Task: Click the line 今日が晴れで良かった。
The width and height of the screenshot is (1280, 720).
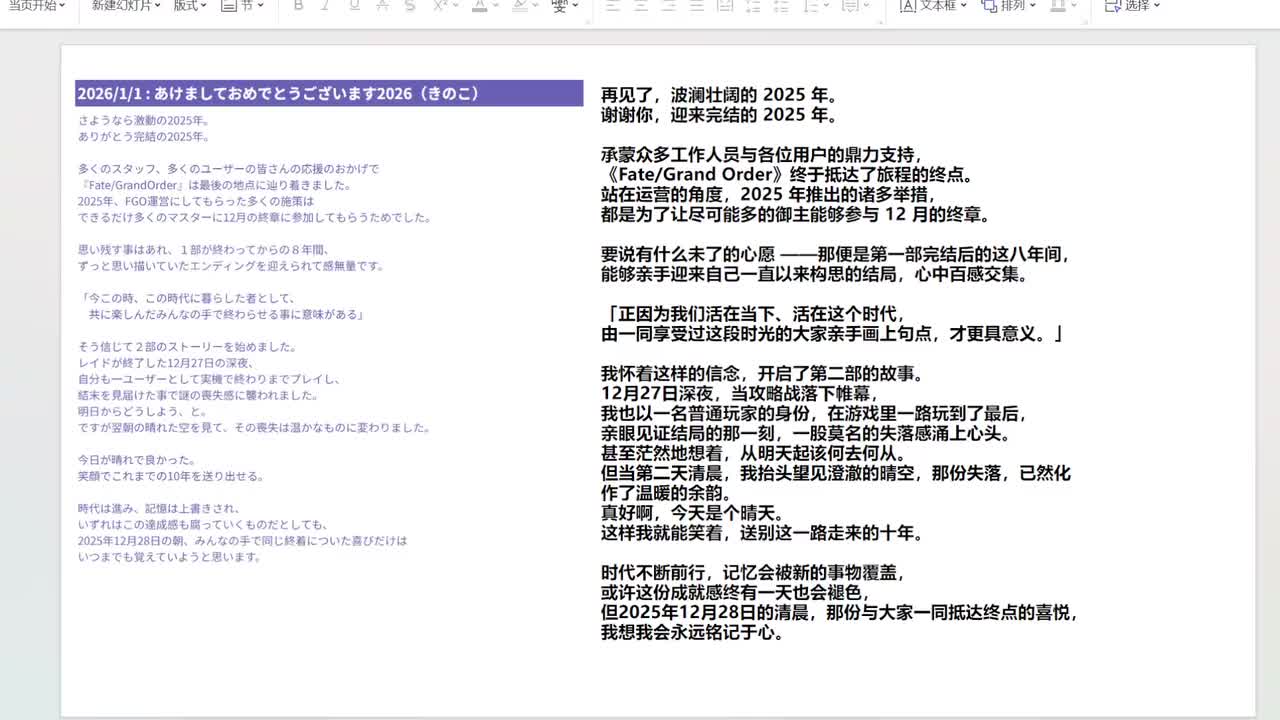Action: pos(137,460)
